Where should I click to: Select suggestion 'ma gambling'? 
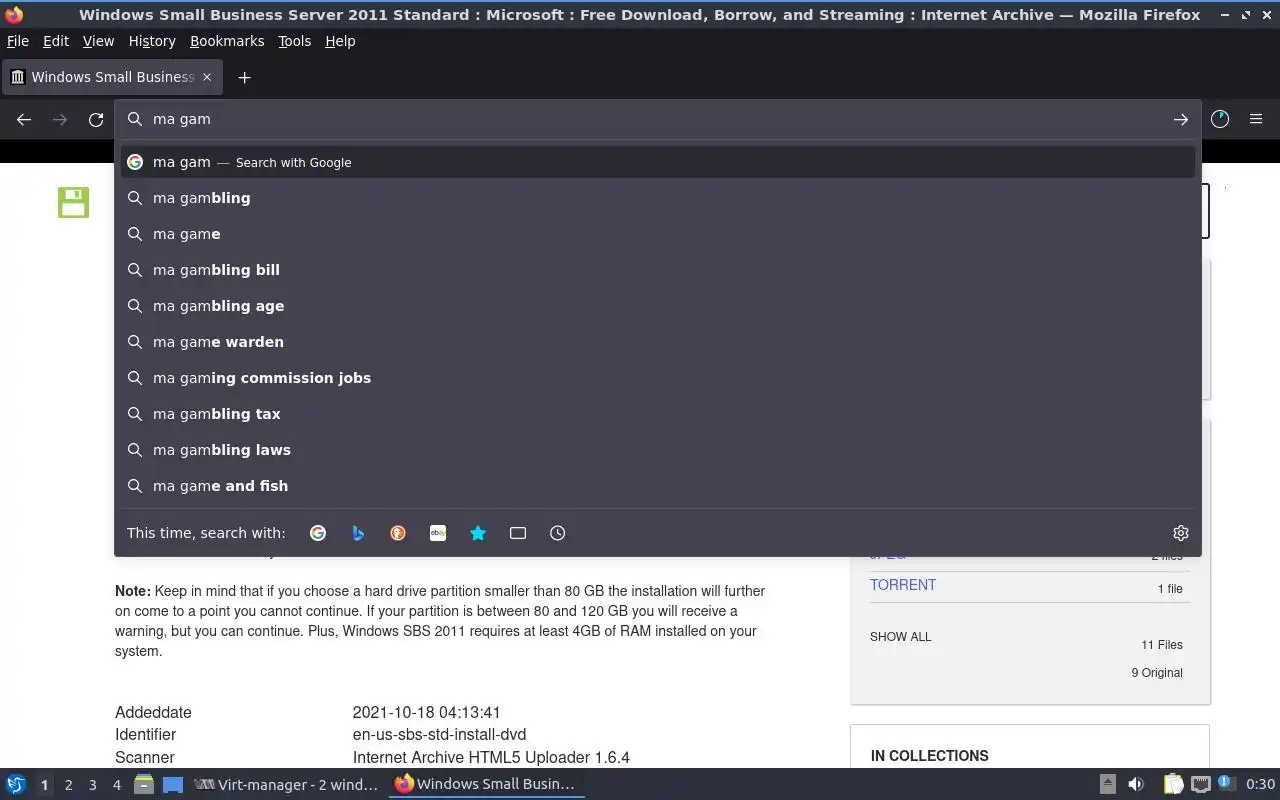(658, 198)
